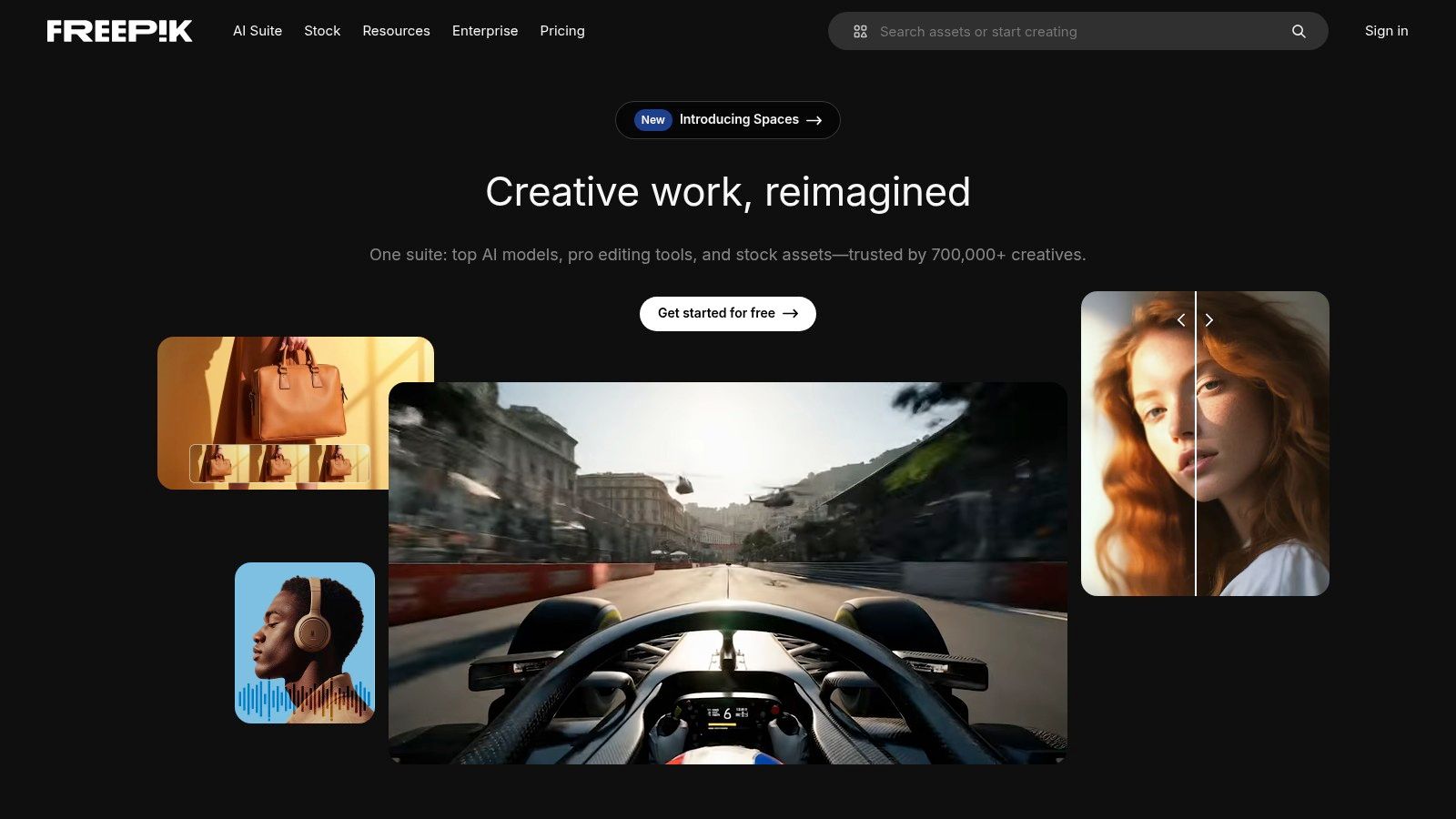Viewport: 1456px width, 819px height.
Task: Click the Sign in link
Action: coord(1386,31)
